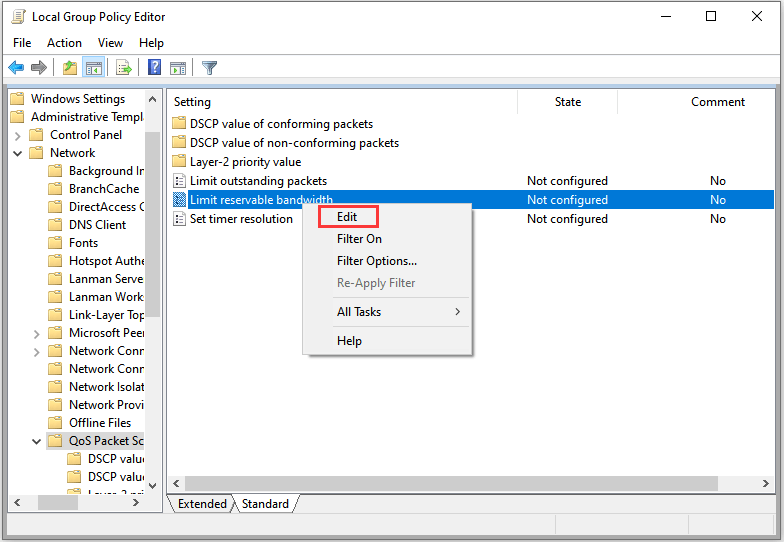Expand the first Network Conn tree node
The image size is (784, 542).
[x=36, y=352]
